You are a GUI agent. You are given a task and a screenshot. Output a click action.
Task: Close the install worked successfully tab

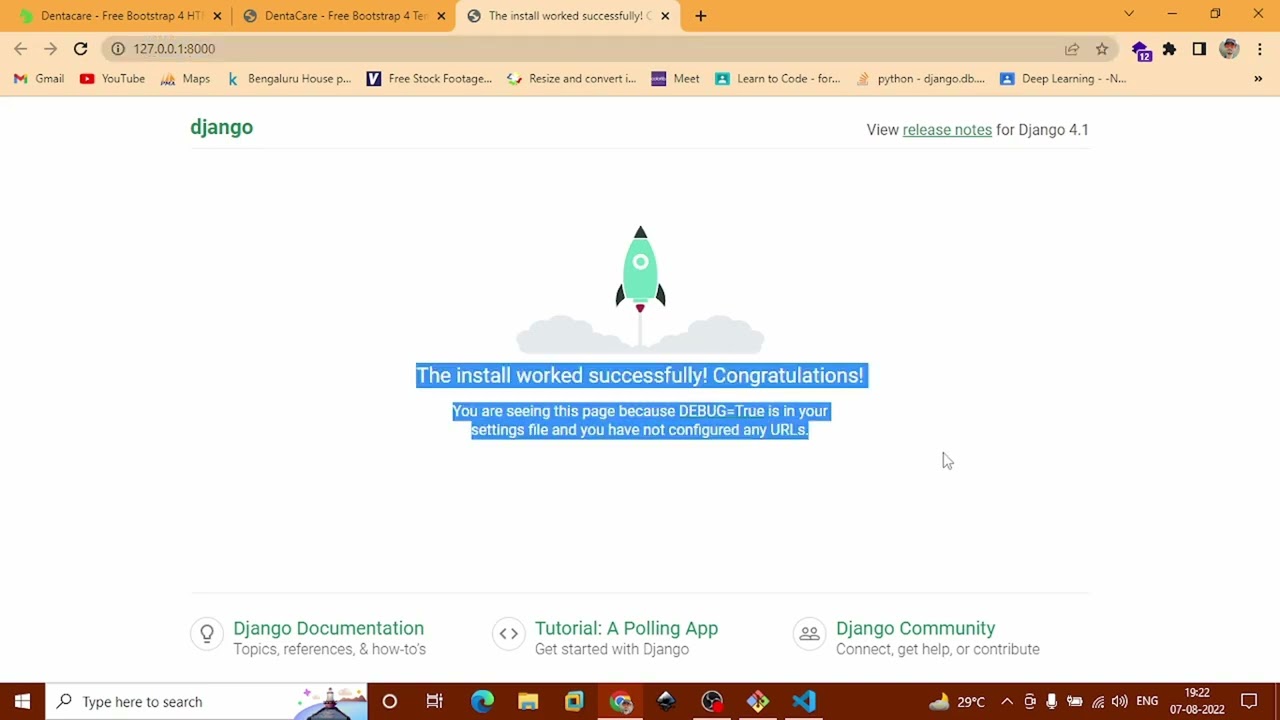point(665,16)
